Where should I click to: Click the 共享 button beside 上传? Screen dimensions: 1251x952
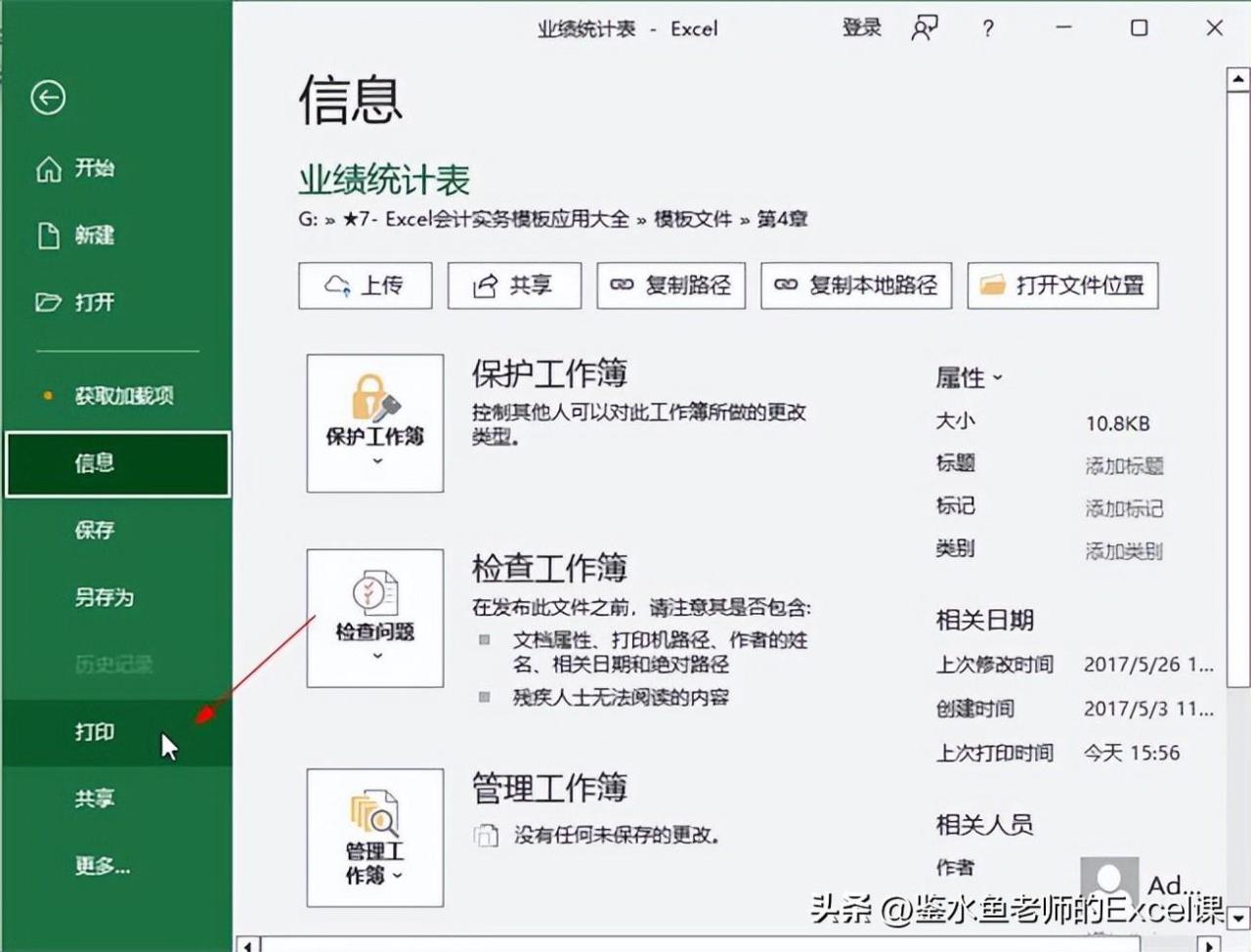pos(514,285)
